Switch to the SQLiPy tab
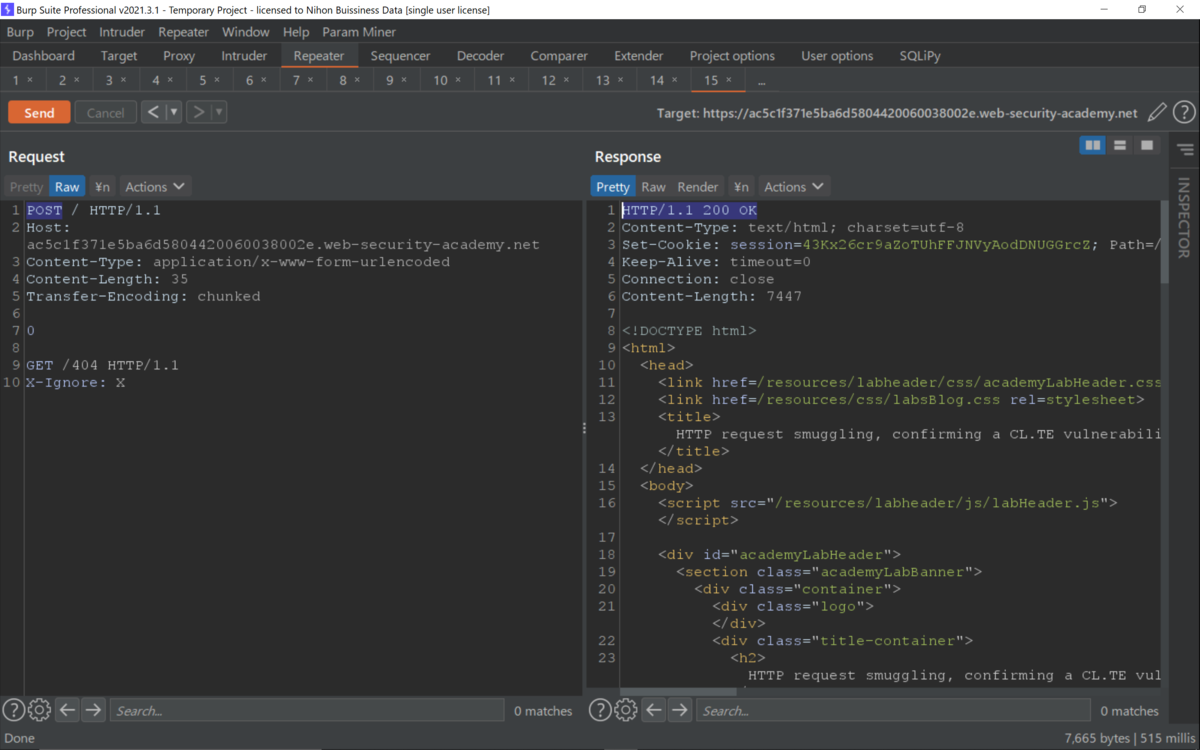This screenshot has height=750, width=1200. coord(920,56)
